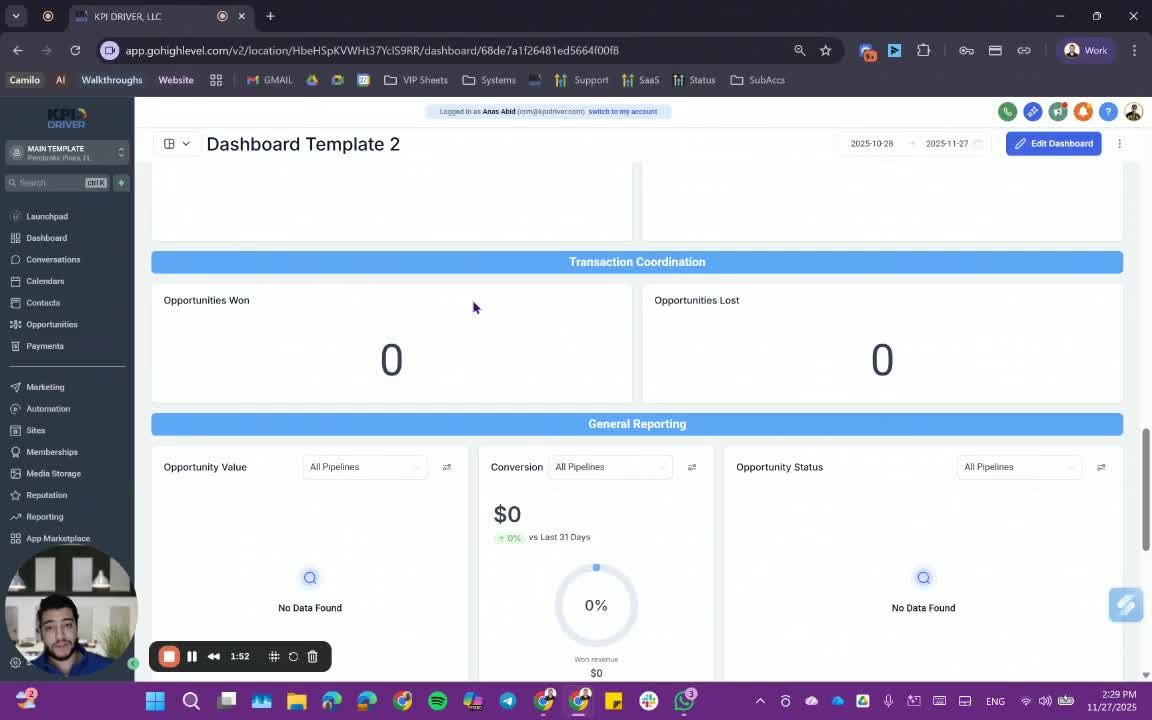Click the Conversion filter settings icon
Viewport: 1152px width, 720px height.
pyautogui.click(x=691, y=467)
